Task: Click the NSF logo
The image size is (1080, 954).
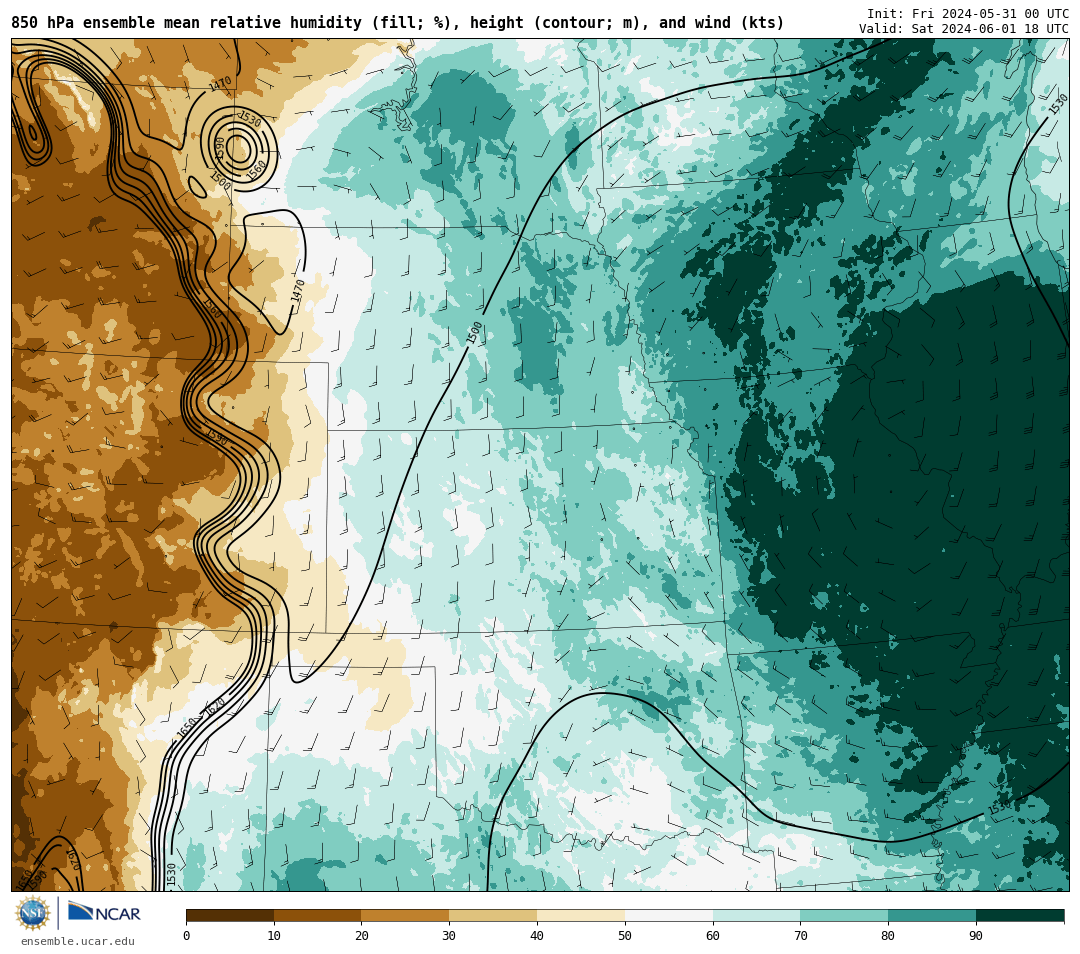Action: pyautogui.click(x=32, y=914)
